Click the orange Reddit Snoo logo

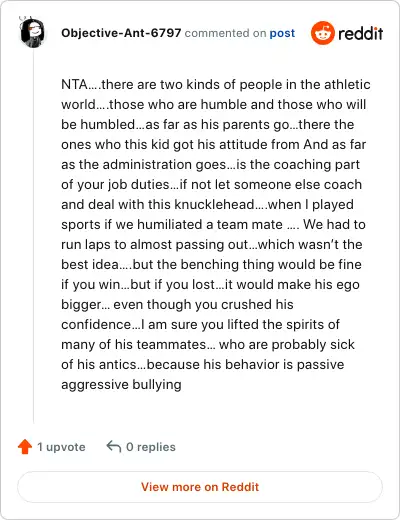(322, 33)
